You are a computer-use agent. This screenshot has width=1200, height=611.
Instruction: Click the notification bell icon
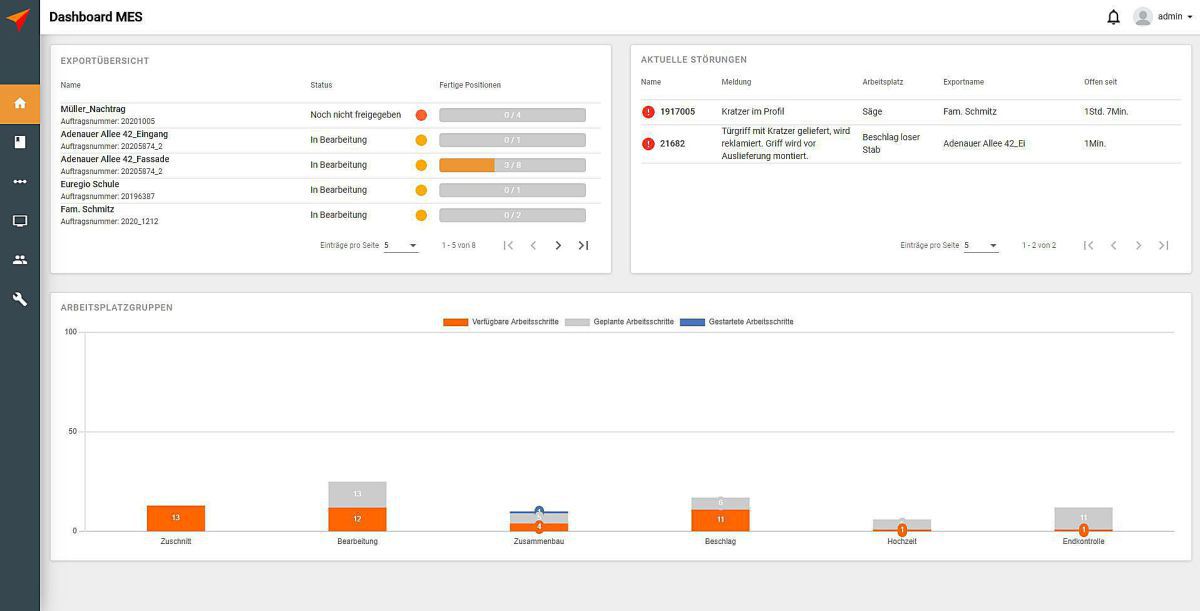pos(1113,17)
